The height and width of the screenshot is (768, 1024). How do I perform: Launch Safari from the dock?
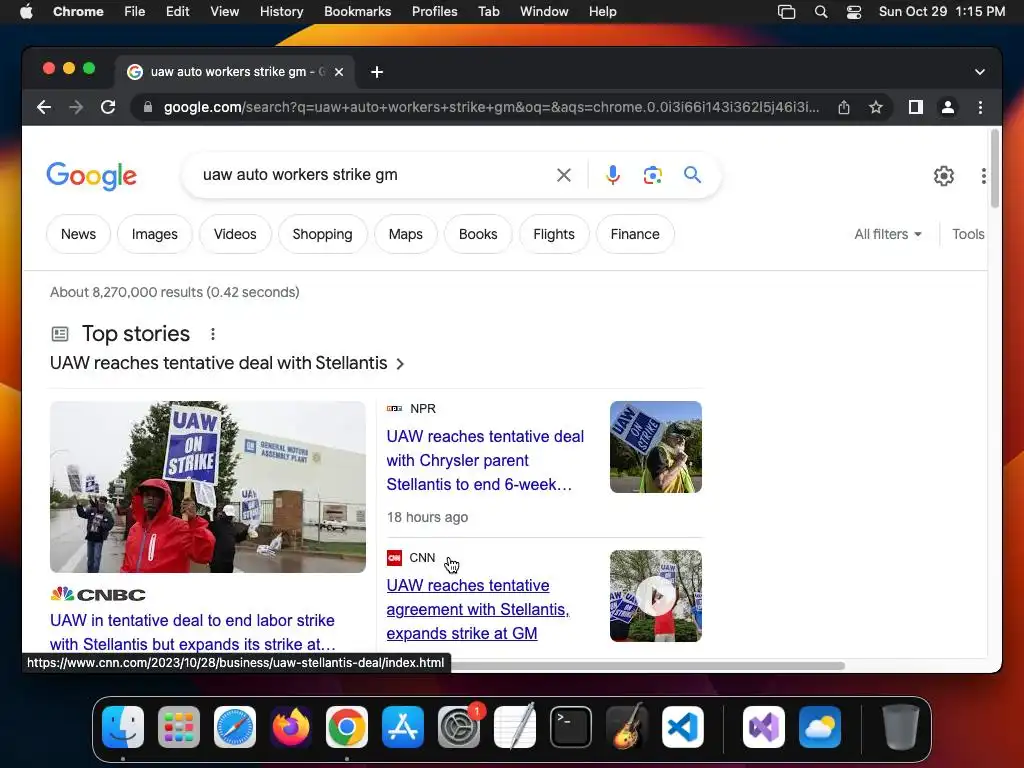(235, 727)
